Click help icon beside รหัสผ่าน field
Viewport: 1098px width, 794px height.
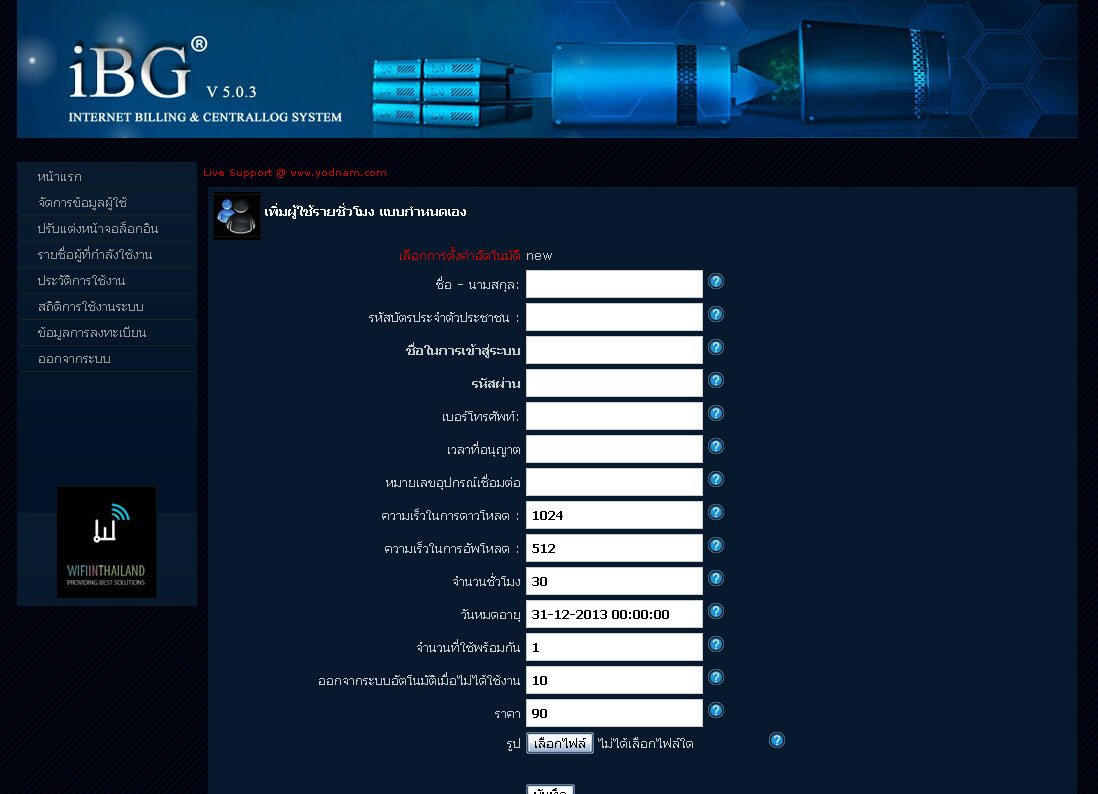point(716,380)
